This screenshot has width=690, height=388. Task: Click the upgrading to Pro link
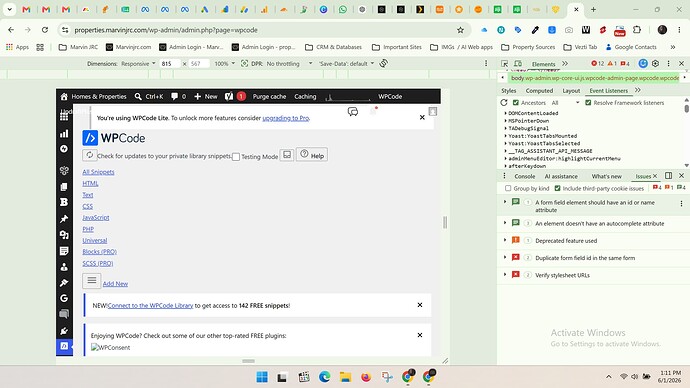(x=286, y=118)
